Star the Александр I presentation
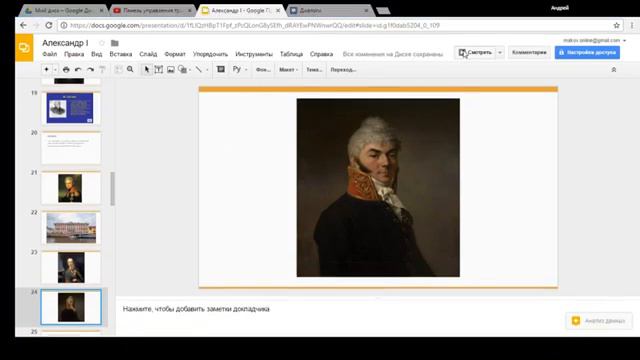 coord(102,43)
